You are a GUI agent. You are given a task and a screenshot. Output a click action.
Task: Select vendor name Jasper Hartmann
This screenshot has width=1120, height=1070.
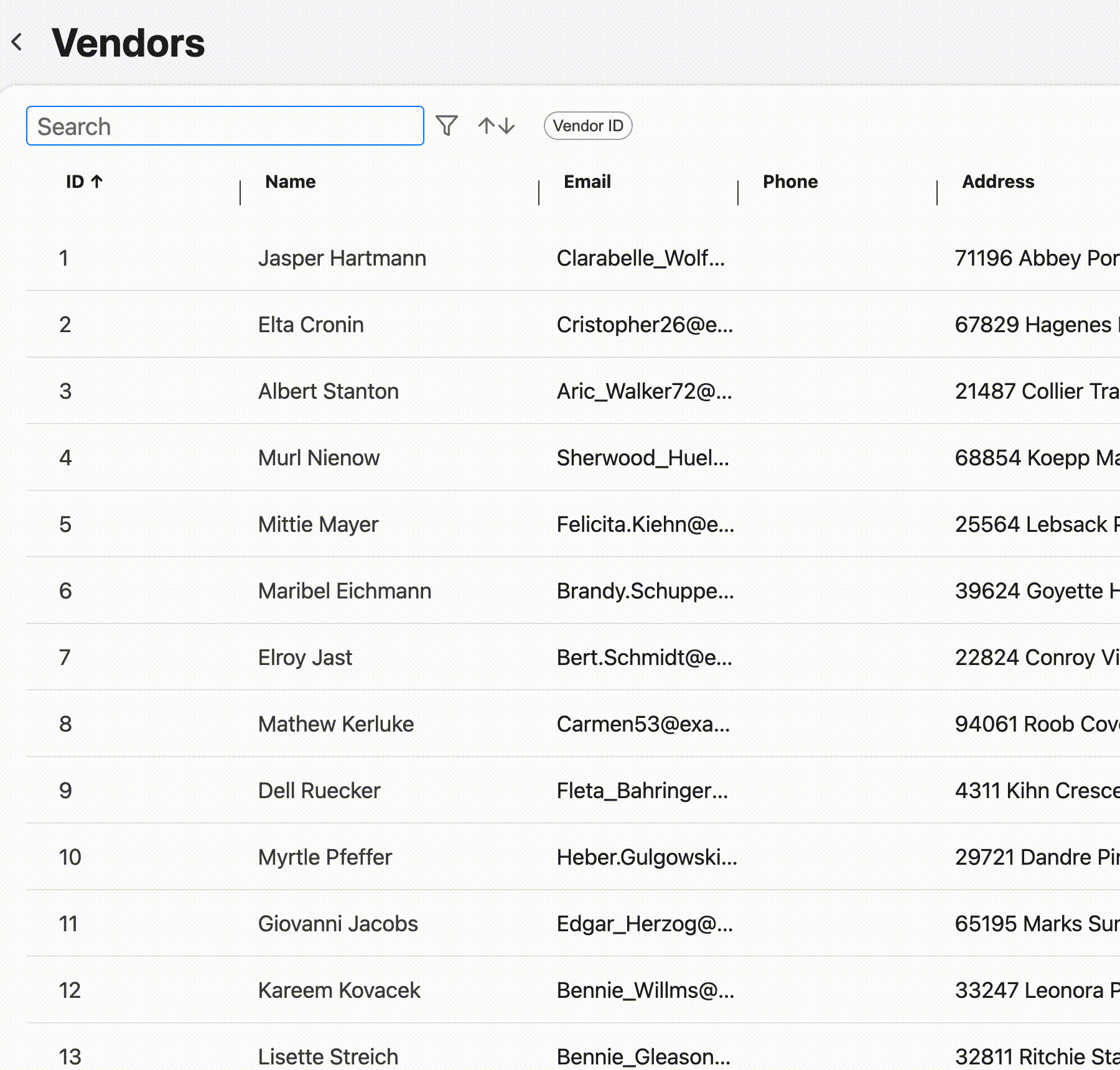tap(342, 258)
